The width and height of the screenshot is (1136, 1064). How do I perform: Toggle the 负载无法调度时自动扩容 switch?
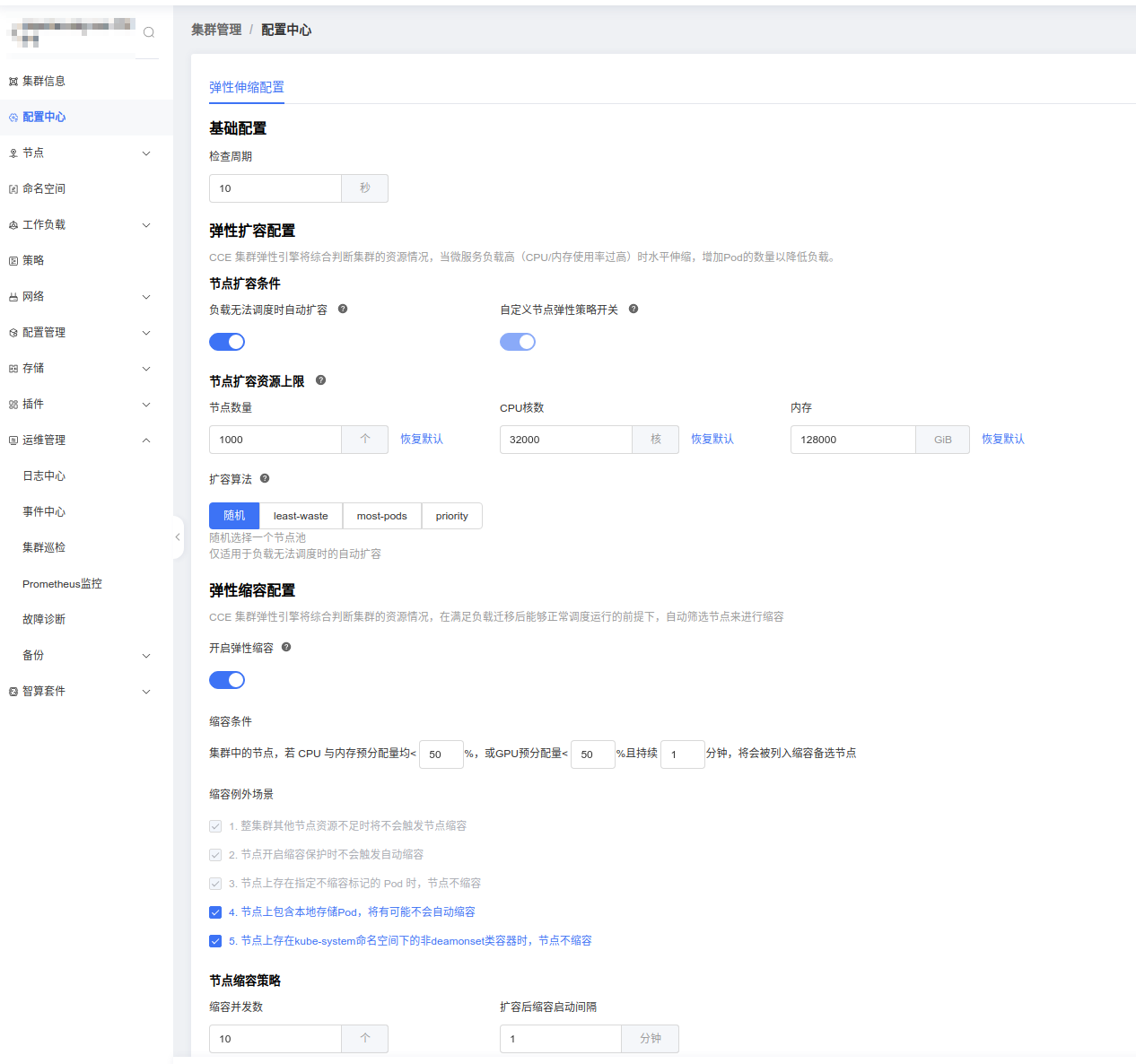click(227, 342)
